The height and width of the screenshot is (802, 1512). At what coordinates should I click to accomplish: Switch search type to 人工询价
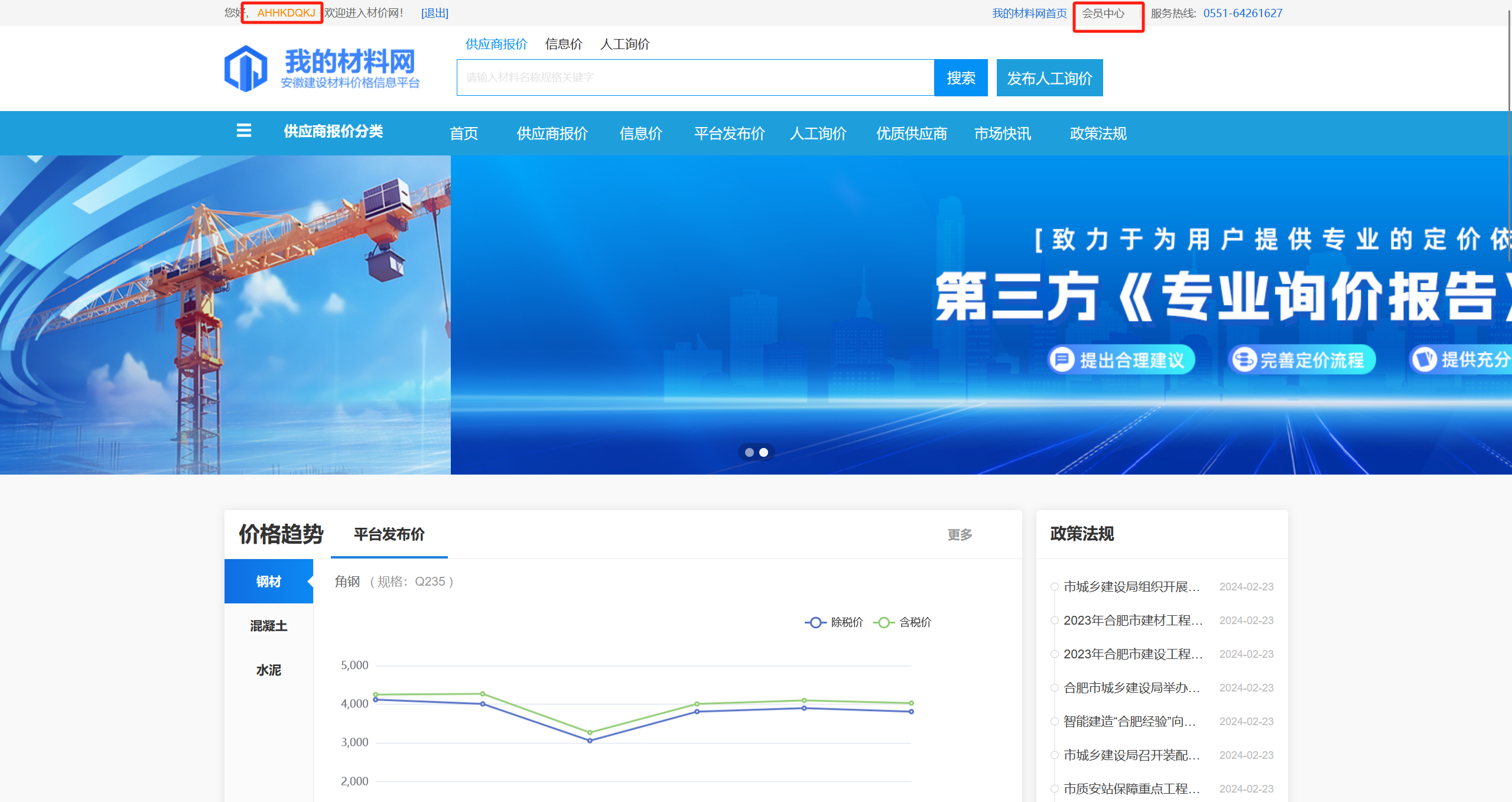[x=625, y=44]
